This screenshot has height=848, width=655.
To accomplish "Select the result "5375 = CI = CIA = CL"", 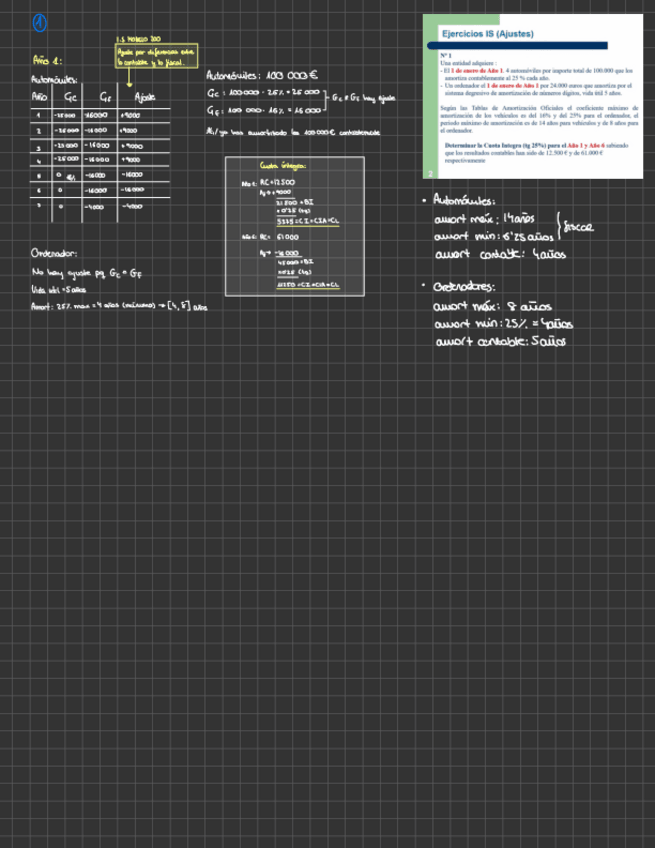I will (308, 221).
